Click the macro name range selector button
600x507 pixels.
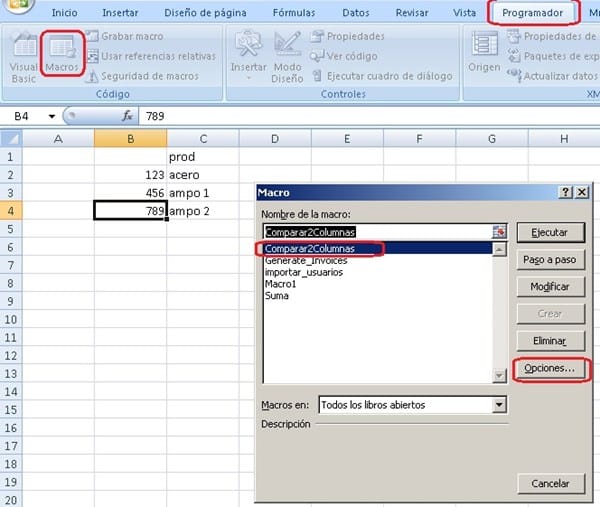(x=499, y=232)
